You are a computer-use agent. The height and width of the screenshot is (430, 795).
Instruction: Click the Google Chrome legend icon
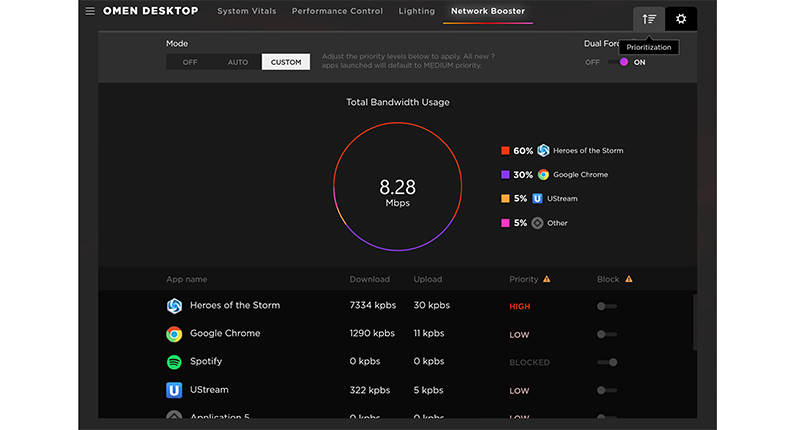[543, 174]
